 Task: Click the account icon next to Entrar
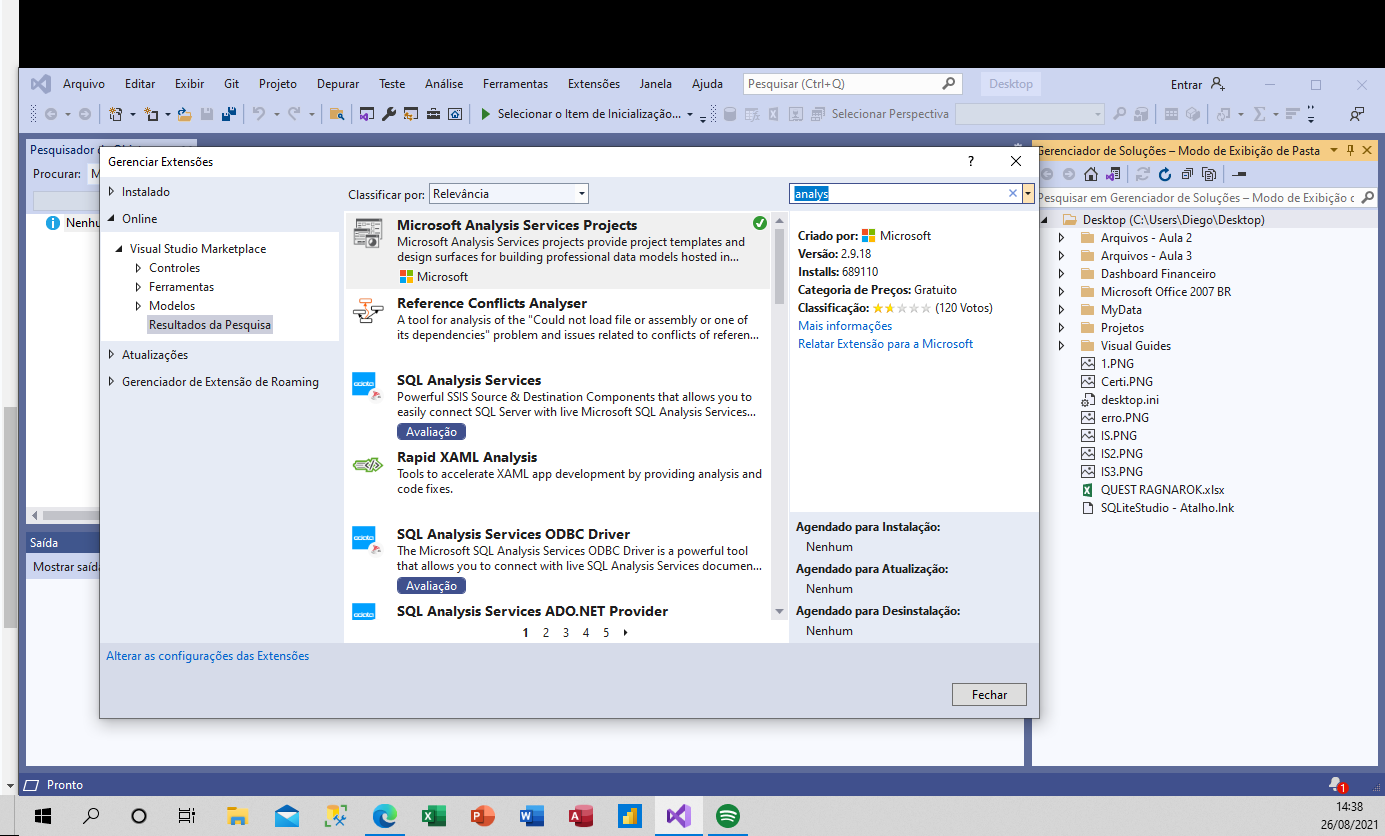[1217, 84]
